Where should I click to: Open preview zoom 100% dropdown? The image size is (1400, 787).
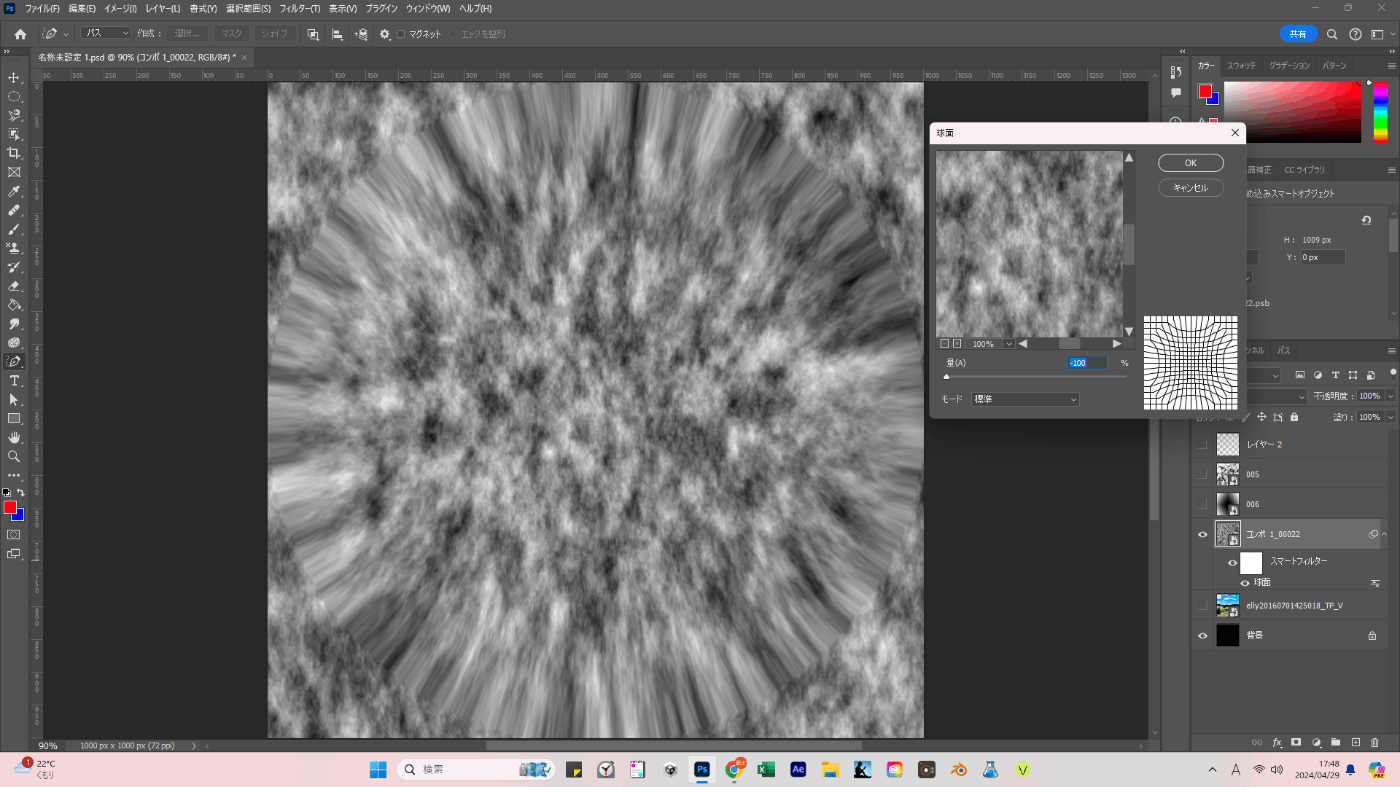pos(1008,344)
